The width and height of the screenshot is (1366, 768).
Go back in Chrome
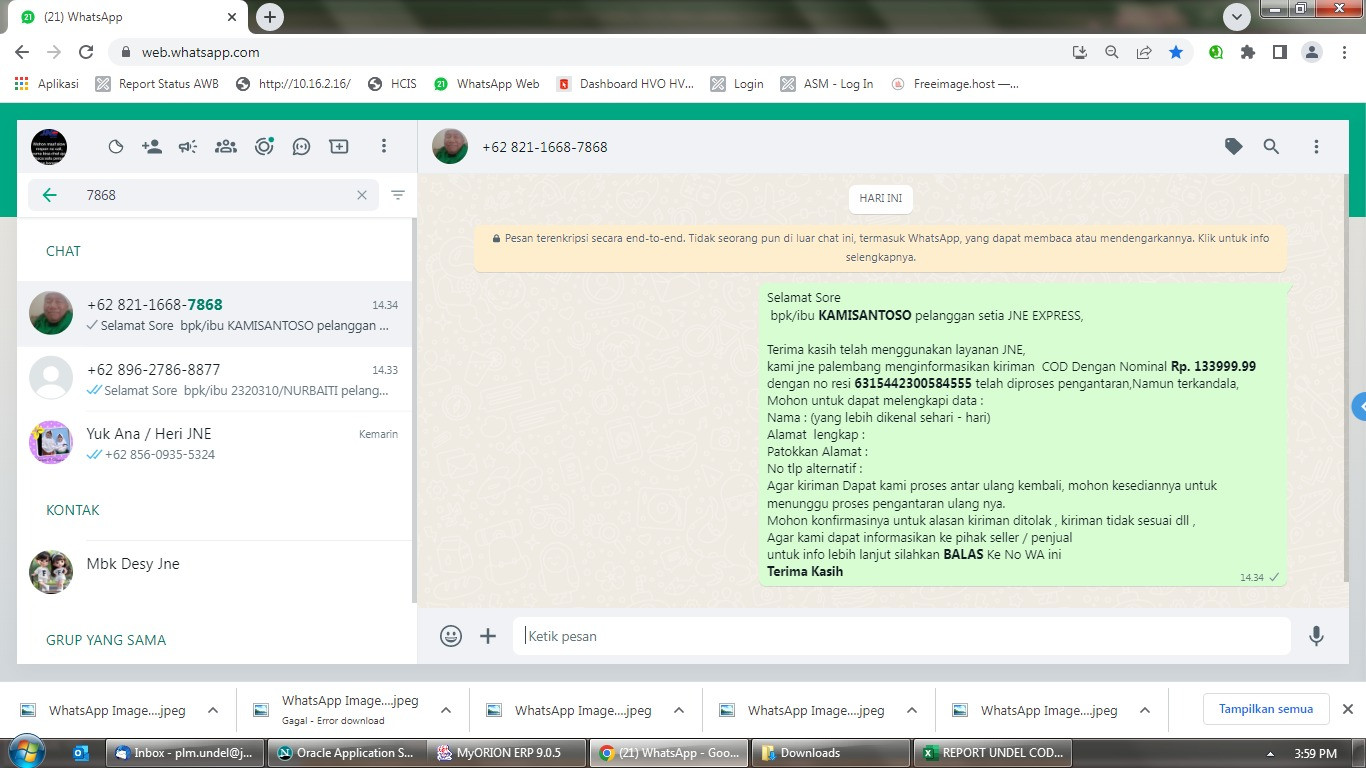[x=22, y=52]
